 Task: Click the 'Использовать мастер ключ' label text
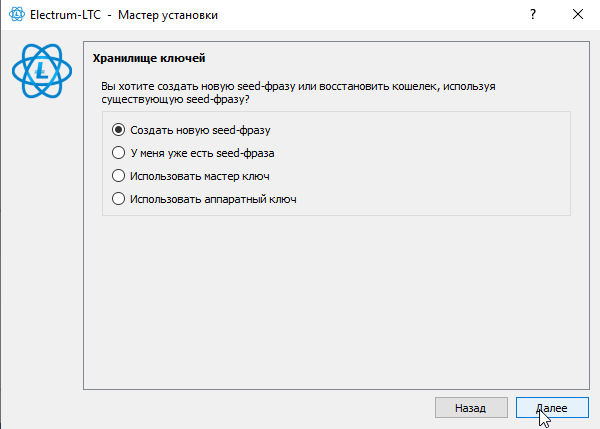point(200,176)
